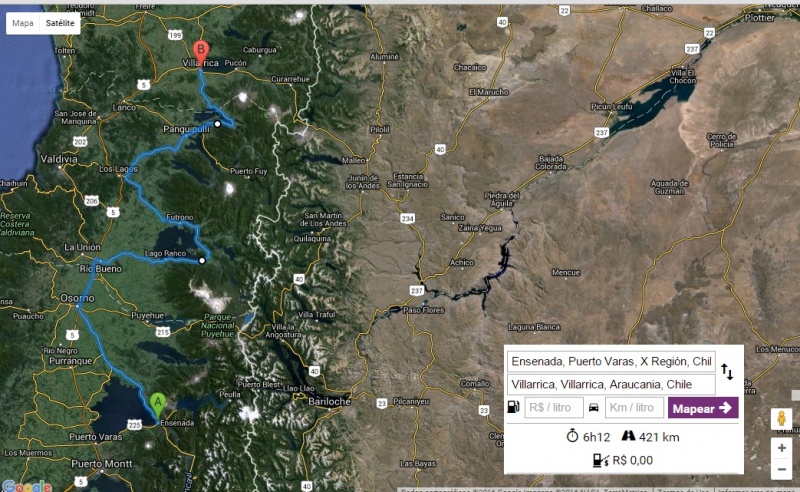The width and height of the screenshot is (800, 492).
Task: Click the Ensenada origin address field
Action: coord(611,361)
